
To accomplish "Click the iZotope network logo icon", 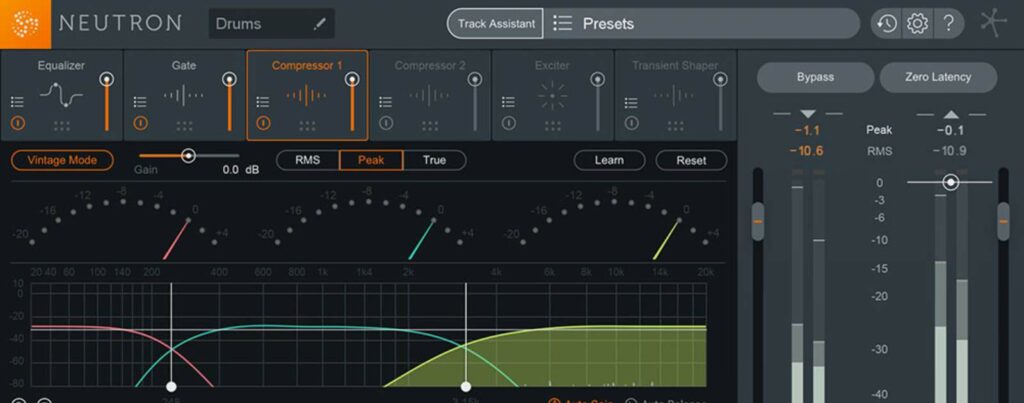I will 995,23.
